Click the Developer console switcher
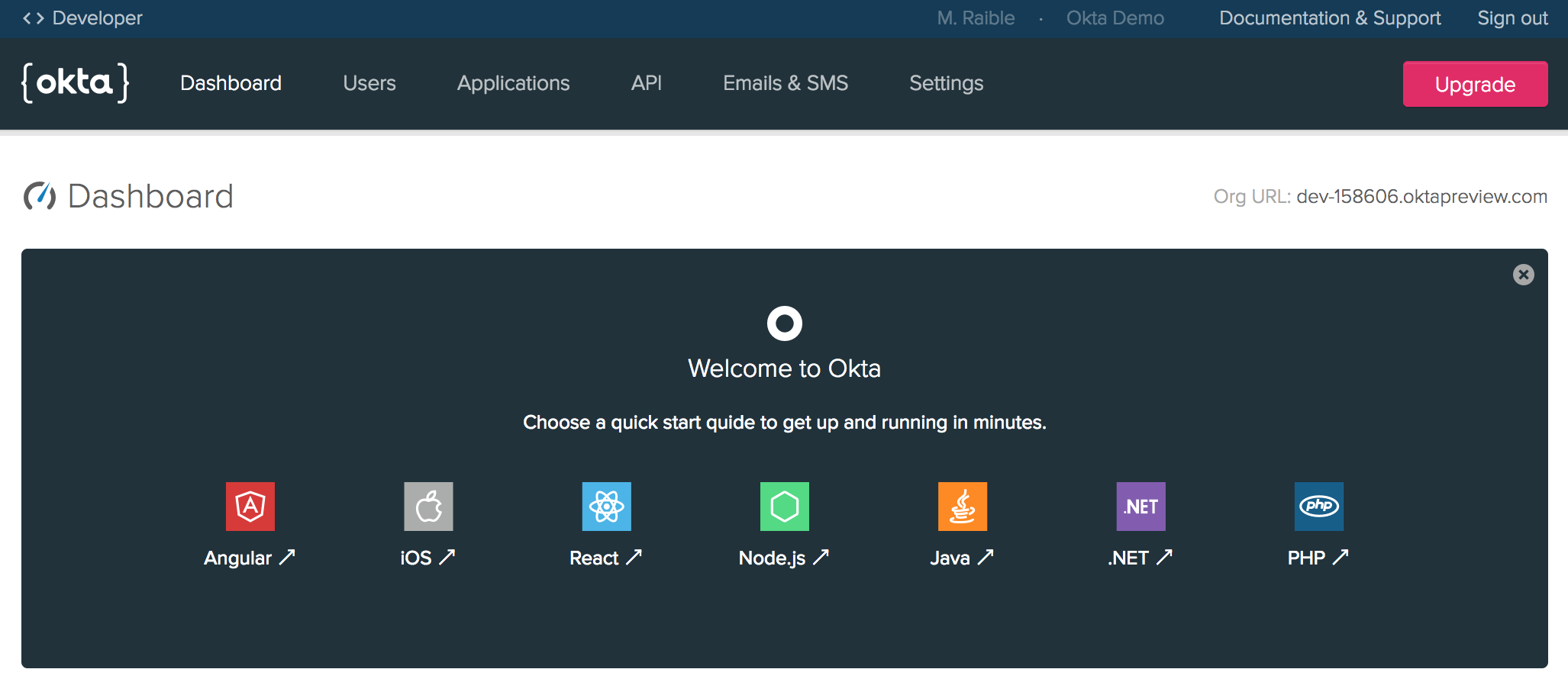Screen dimensions: 1568x682 click(x=82, y=18)
